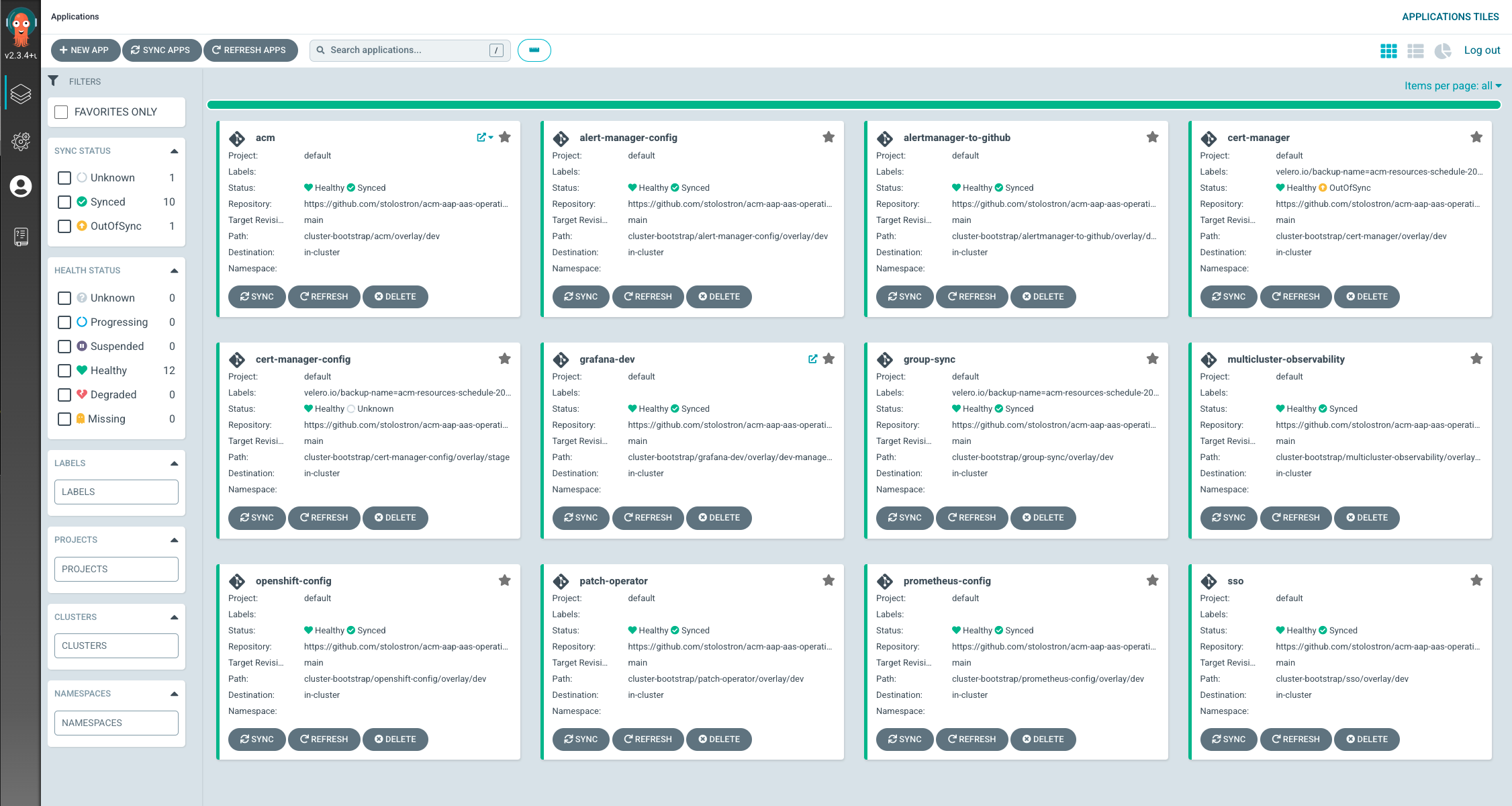1512x806 pixels.
Task: Collapse the Clusters filter section
Action: coord(174,617)
